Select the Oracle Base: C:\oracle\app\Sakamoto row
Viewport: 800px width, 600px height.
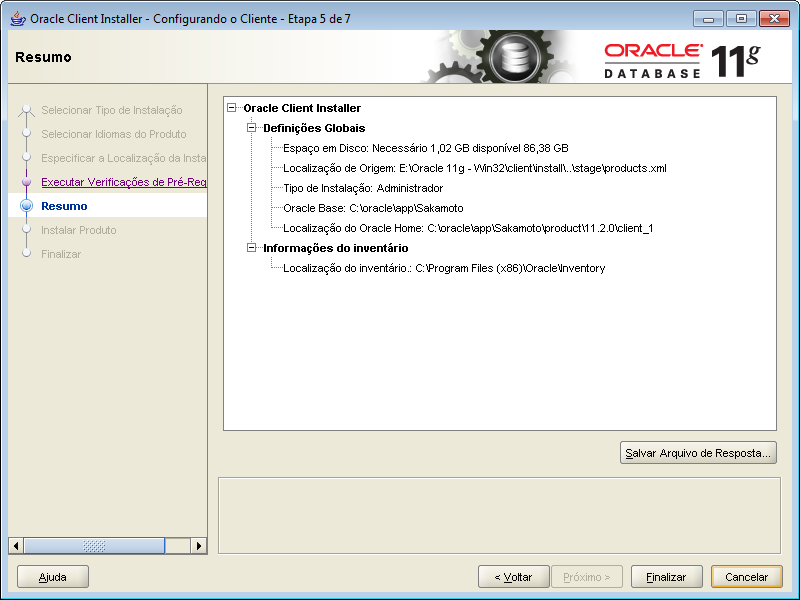373,208
